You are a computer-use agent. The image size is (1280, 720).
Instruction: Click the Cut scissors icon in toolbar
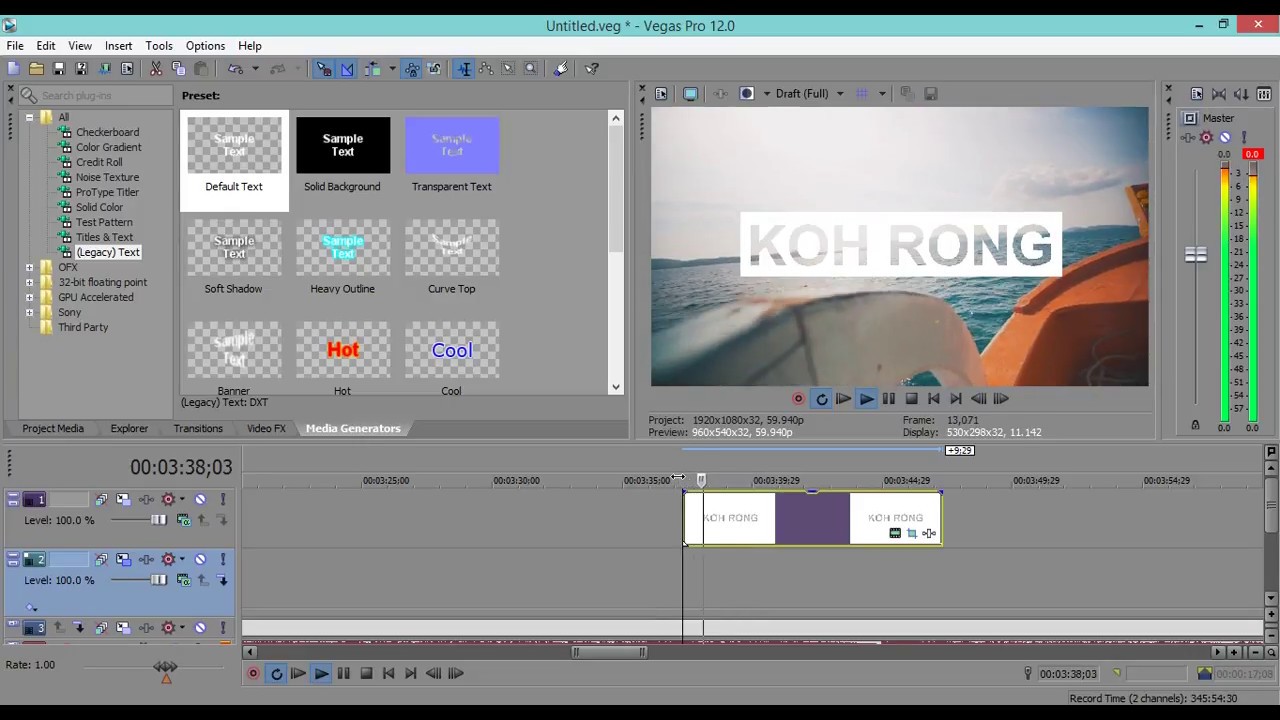156,69
